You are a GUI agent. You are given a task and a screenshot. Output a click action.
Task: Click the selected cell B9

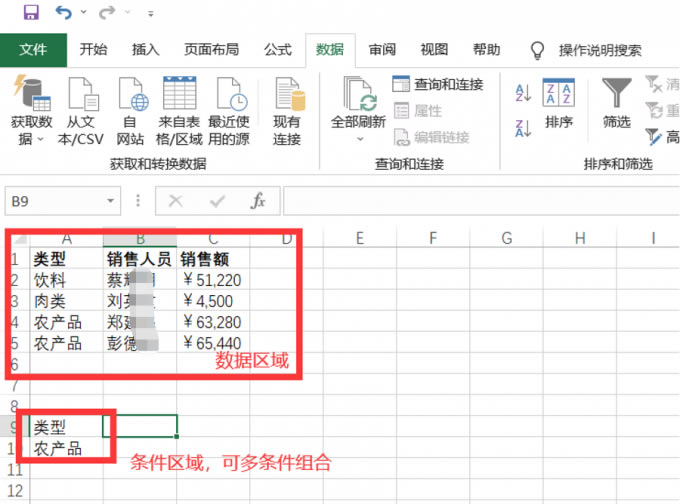[x=140, y=426]
